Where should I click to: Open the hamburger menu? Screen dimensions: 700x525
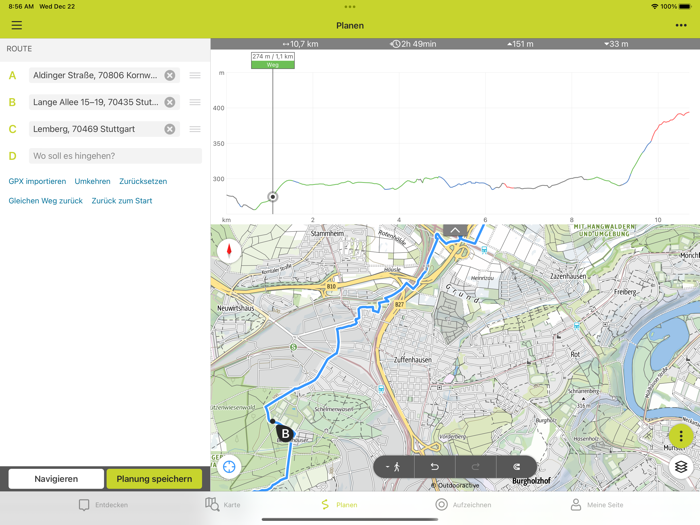click(x=17, y=25)
